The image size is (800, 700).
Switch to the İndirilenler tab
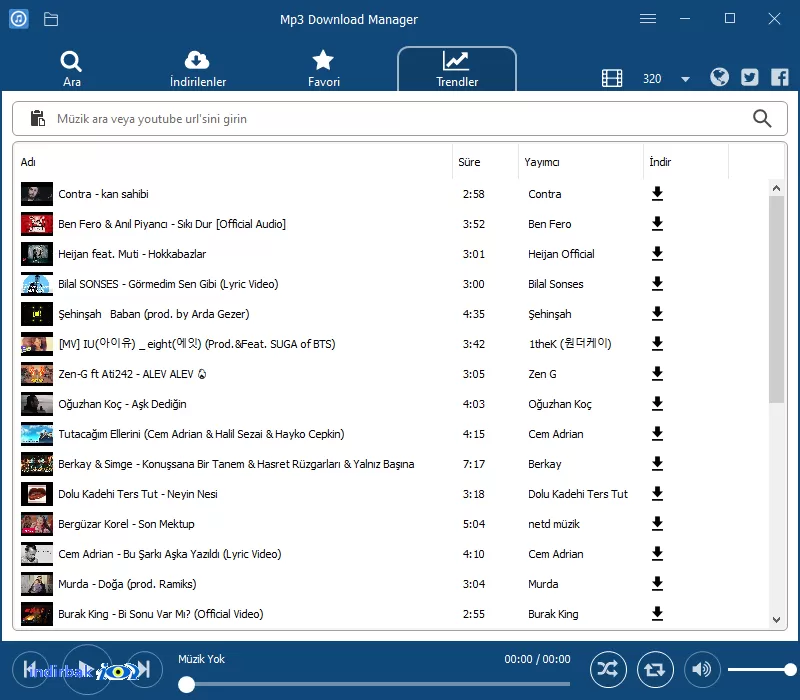(197, 69)
